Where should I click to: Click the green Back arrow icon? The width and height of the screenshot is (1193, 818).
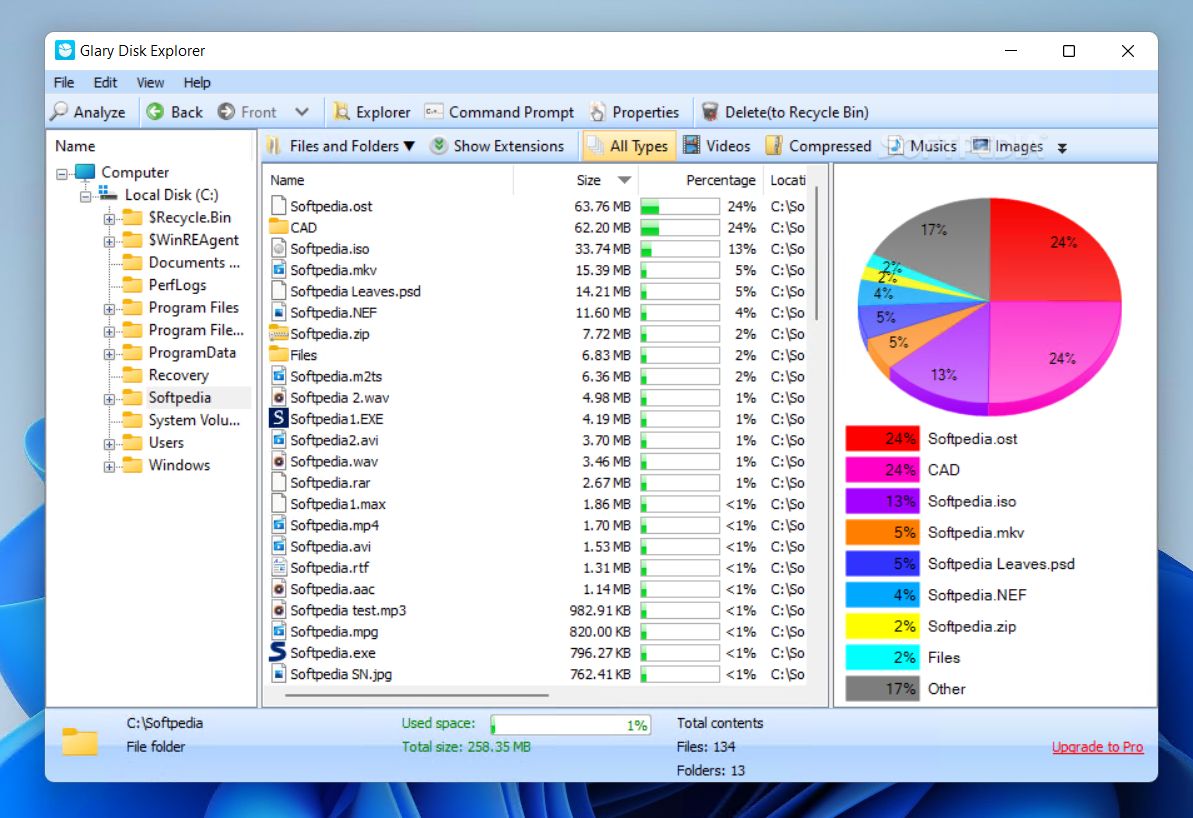pos(155,112)
